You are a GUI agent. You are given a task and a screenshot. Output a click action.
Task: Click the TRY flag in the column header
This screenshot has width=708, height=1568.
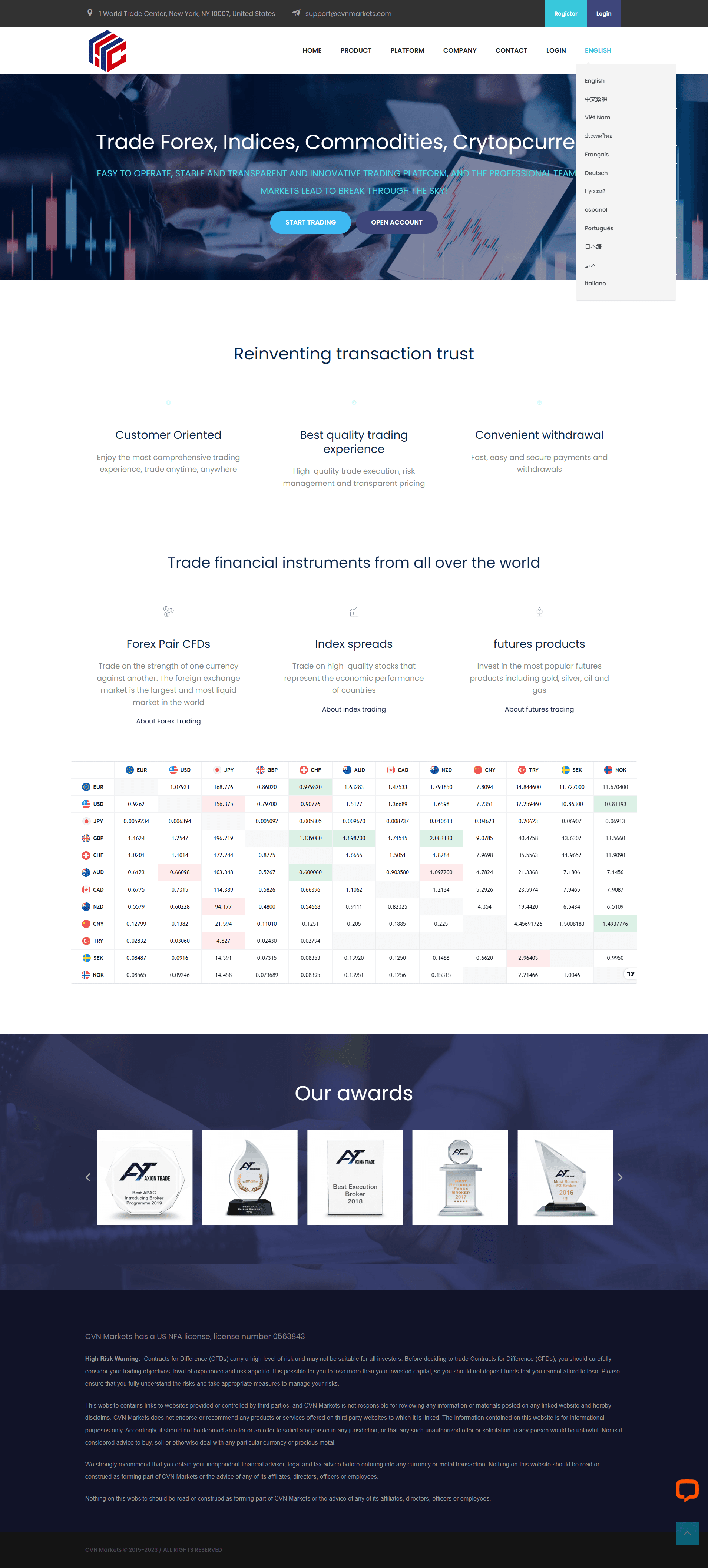pyautogui.click(x=521, y=769)
